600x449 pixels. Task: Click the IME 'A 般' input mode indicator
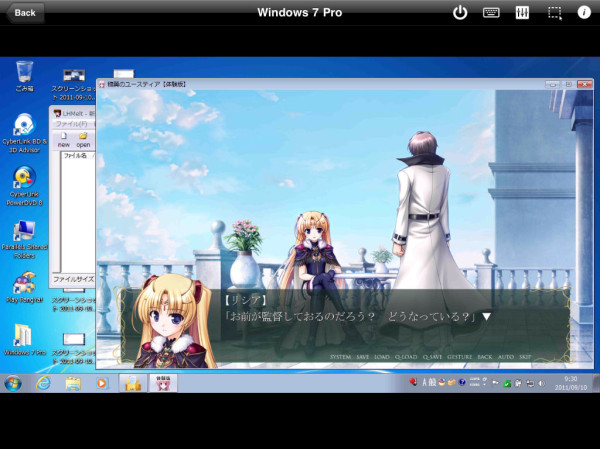[x=429, y=382]
